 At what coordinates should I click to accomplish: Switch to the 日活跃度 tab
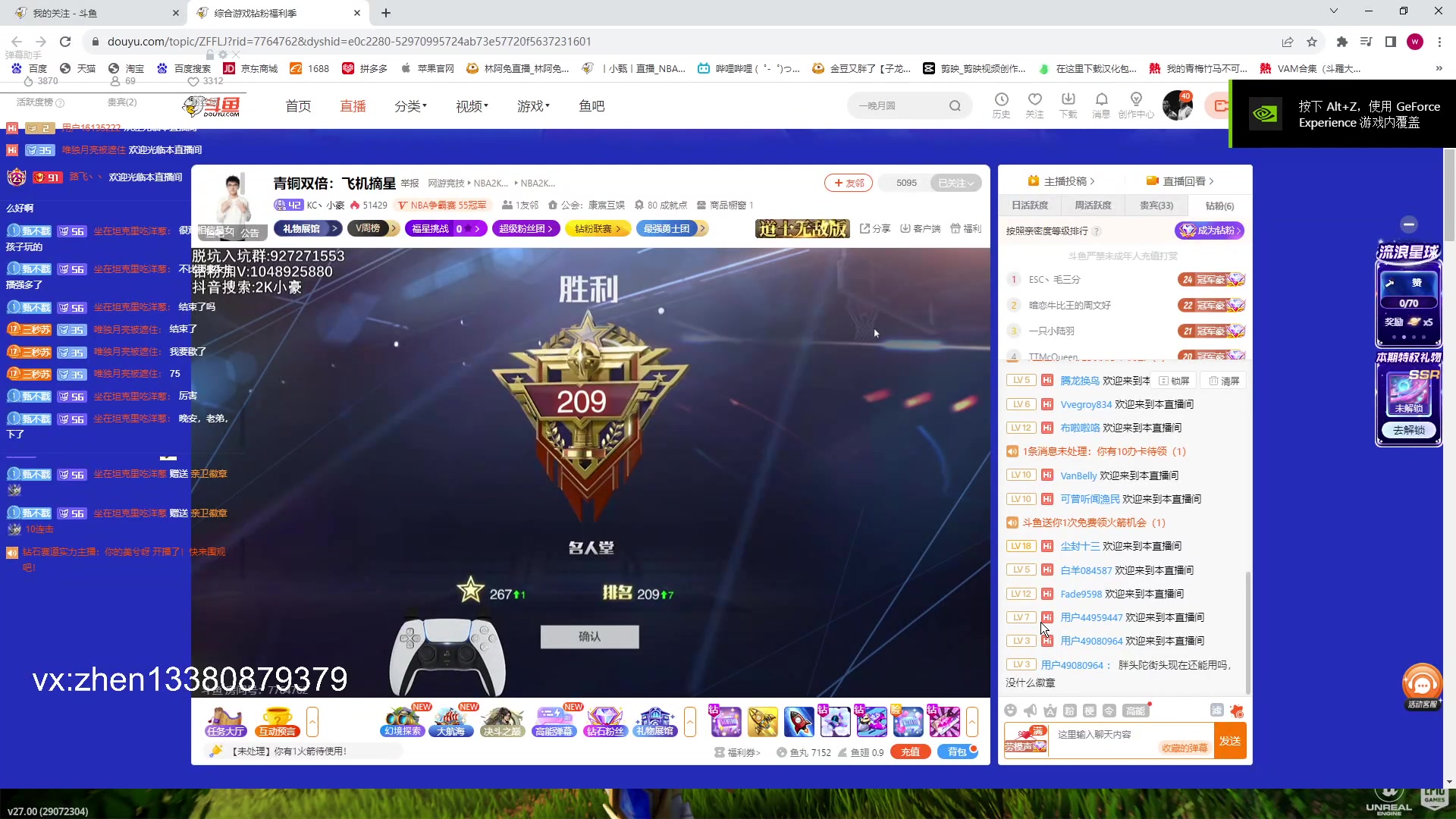click(1029, 206)
